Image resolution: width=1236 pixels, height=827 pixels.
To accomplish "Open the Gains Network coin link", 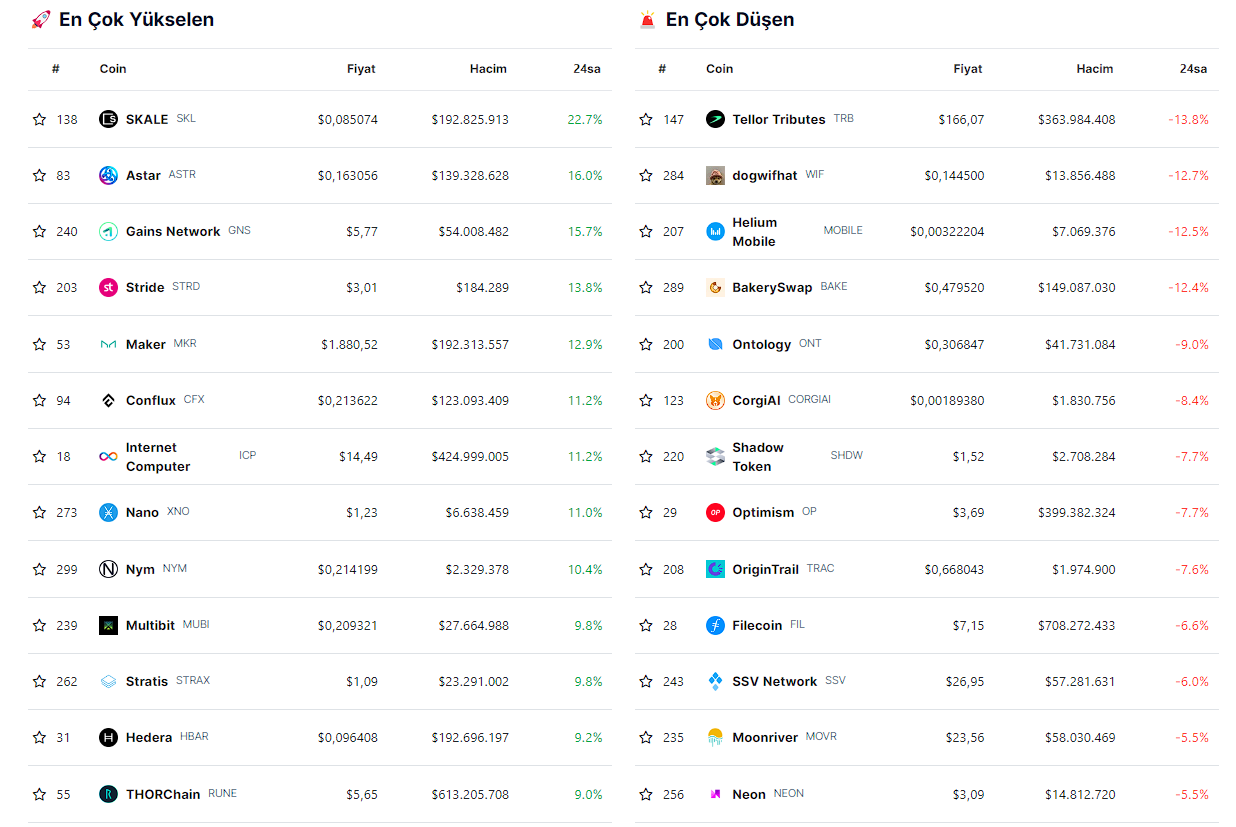I will point(172,232).
